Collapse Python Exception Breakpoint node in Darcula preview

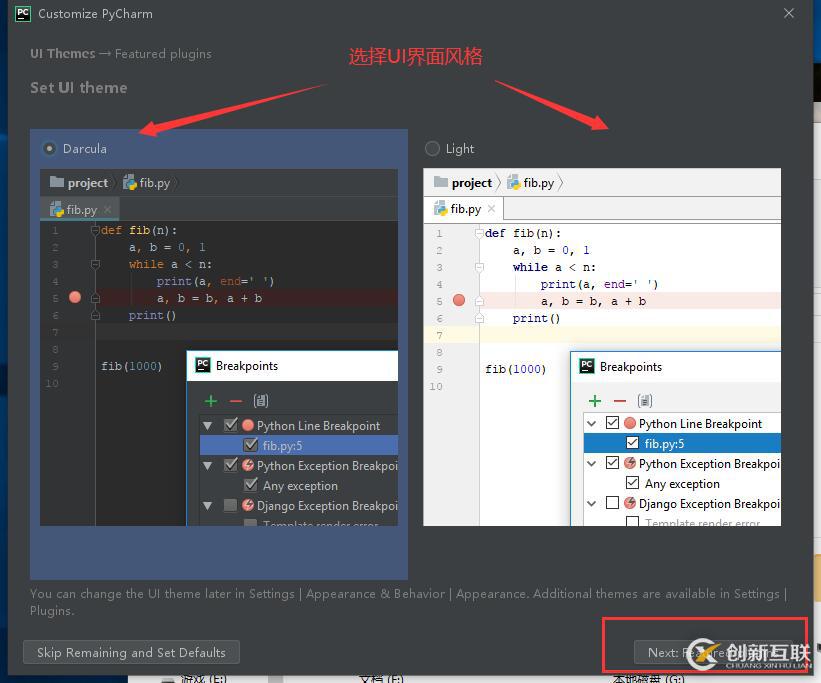(x=208, y=466)
